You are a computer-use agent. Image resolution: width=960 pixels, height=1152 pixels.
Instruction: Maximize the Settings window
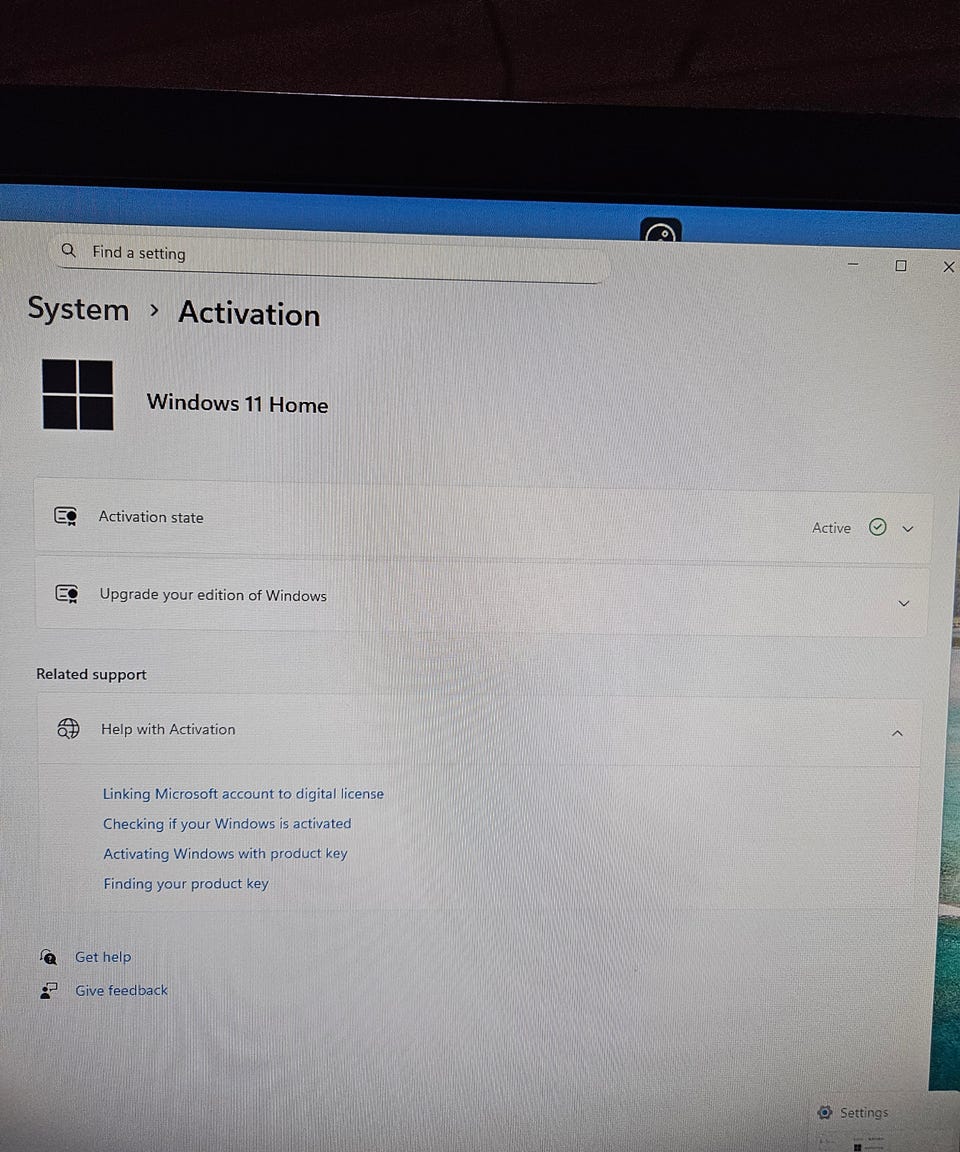(901, 265)
